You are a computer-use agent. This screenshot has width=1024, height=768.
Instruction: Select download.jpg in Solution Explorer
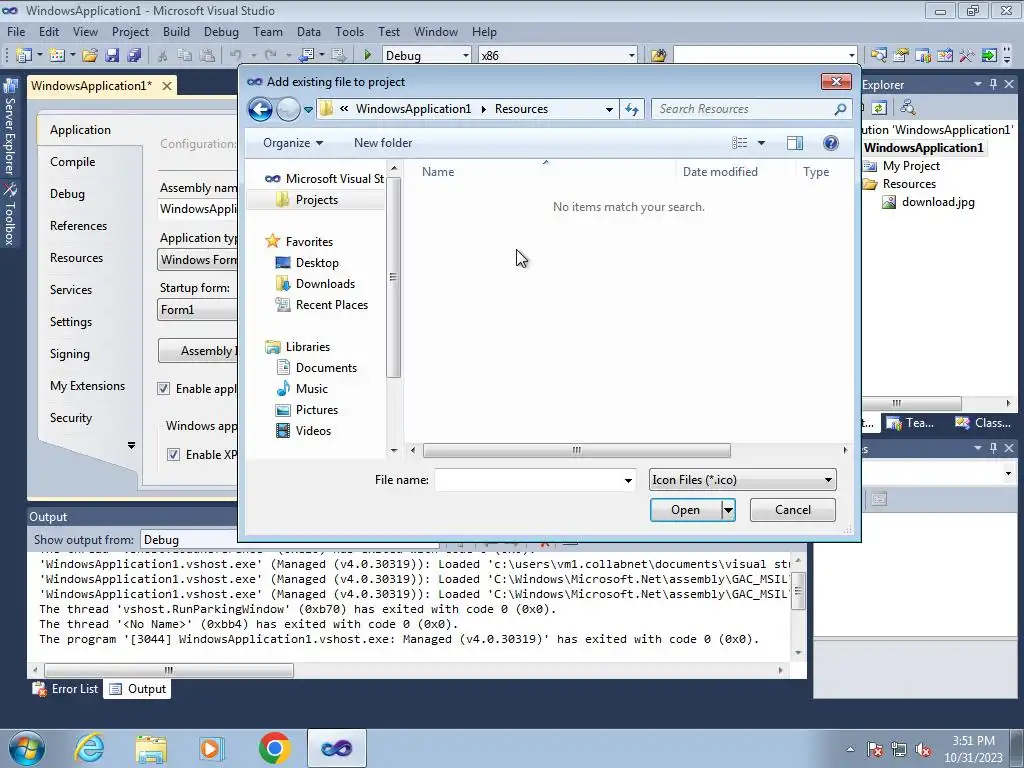938,202
